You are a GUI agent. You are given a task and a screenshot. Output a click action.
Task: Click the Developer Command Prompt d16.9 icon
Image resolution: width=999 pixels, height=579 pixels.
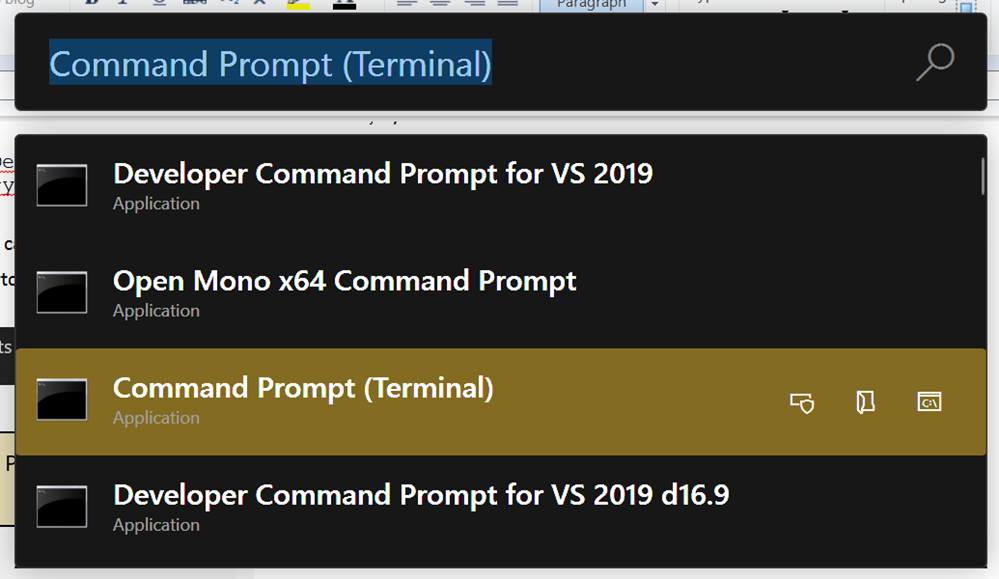click(x=62, y=506)
